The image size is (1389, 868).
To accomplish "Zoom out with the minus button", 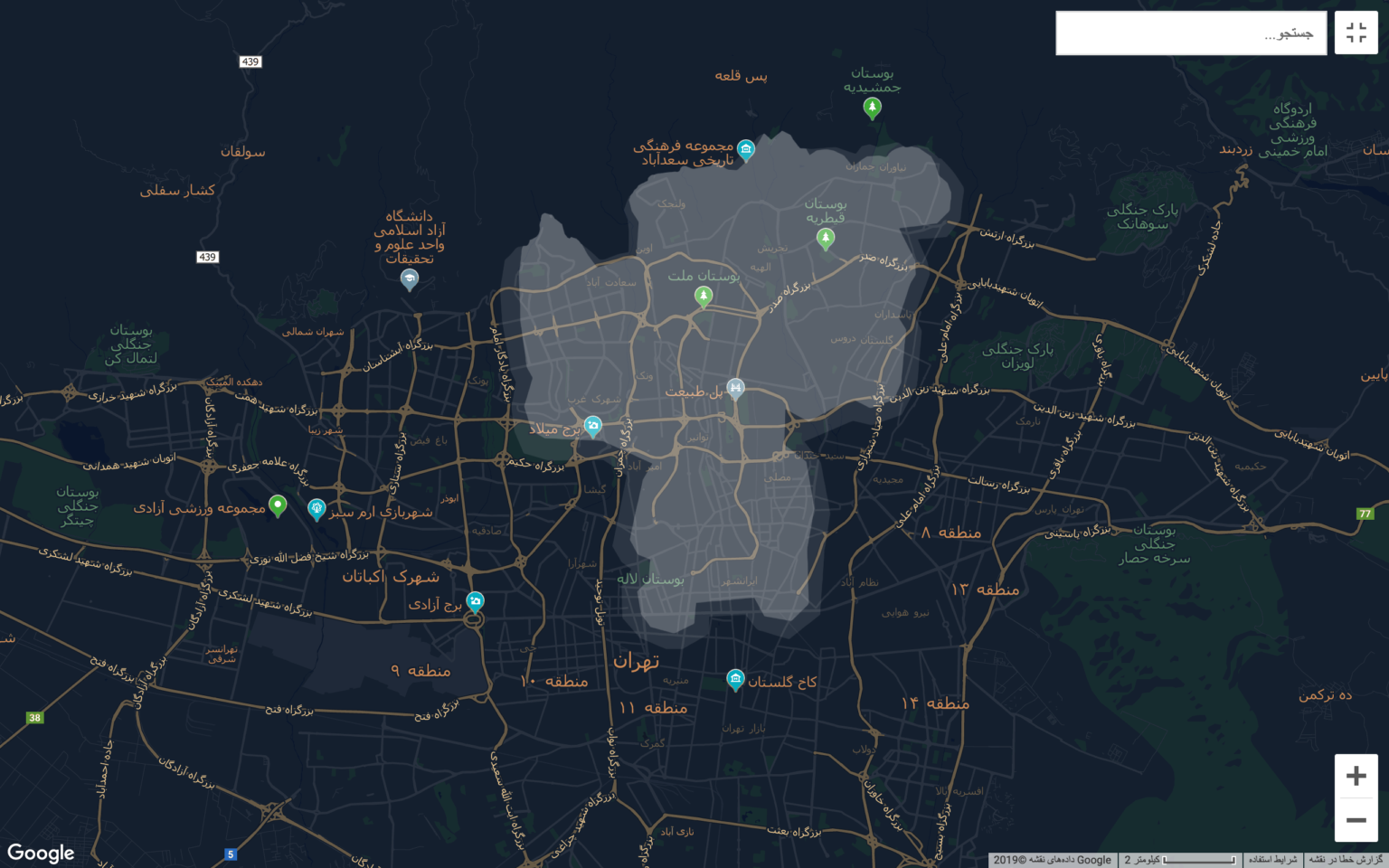I will [1356, 820].
